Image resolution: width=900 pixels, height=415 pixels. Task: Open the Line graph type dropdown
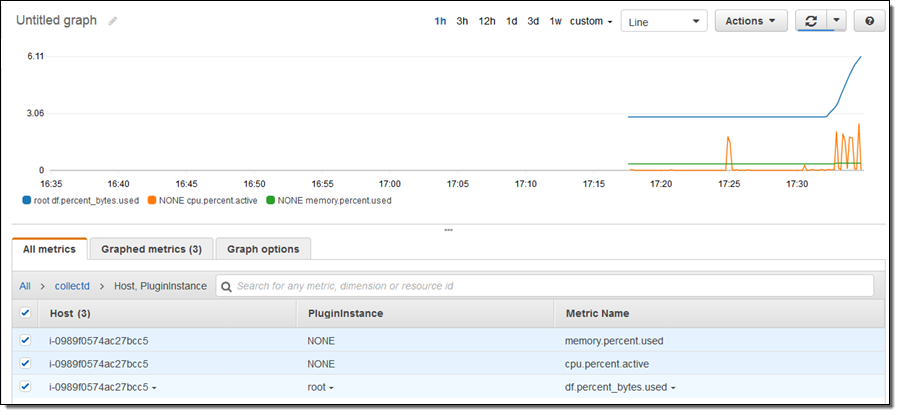663,21
